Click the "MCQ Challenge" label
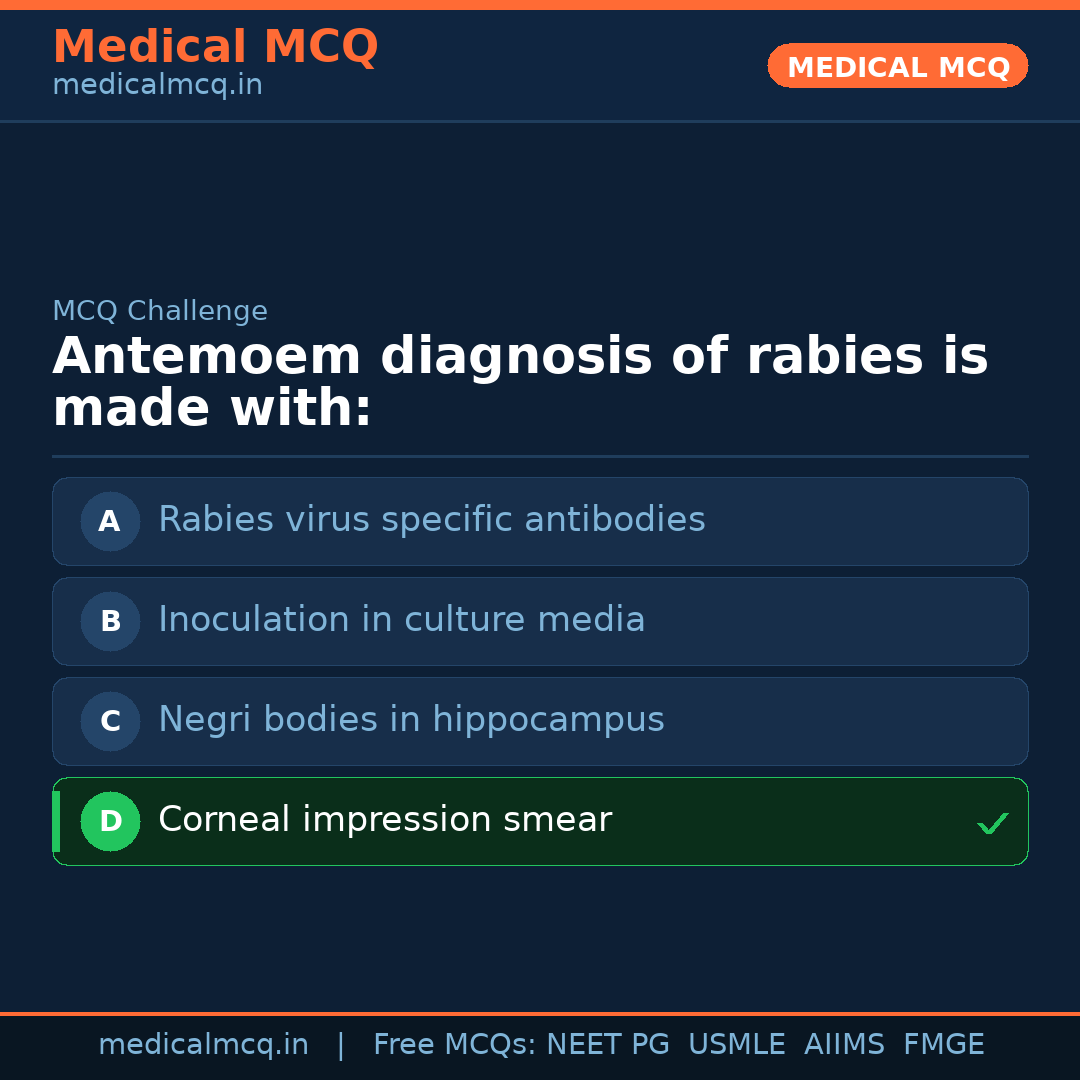This screenshot has height=1080, width=1080. 160,311
